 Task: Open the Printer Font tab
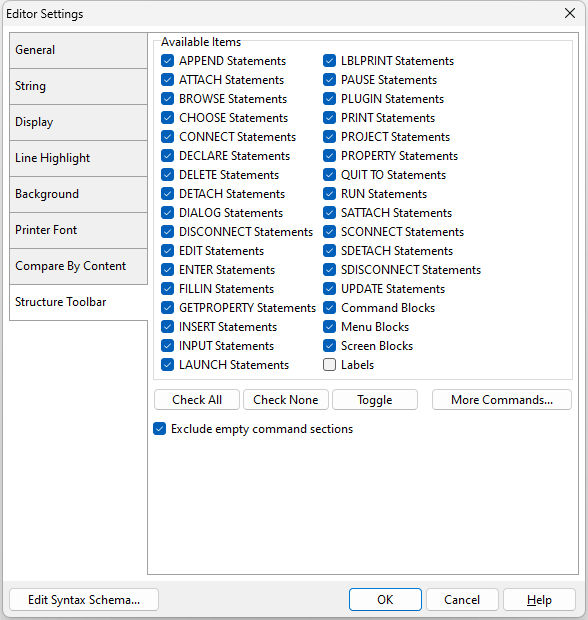click(x=78, y=230)
